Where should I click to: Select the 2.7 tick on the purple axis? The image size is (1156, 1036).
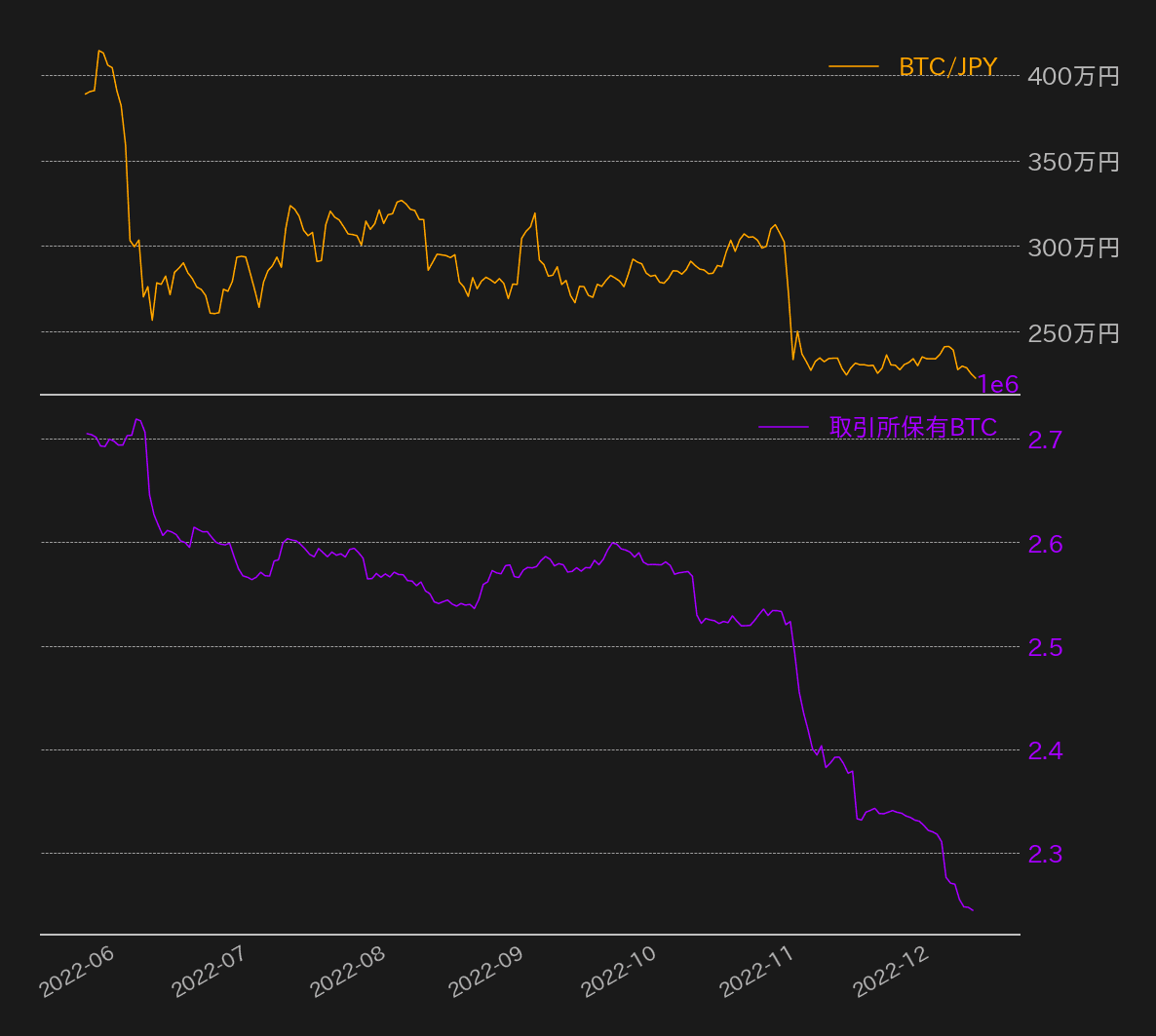coord(1045,441)
